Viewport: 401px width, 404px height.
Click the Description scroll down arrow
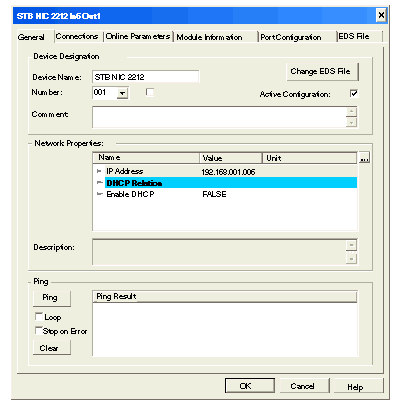[351, 258]
